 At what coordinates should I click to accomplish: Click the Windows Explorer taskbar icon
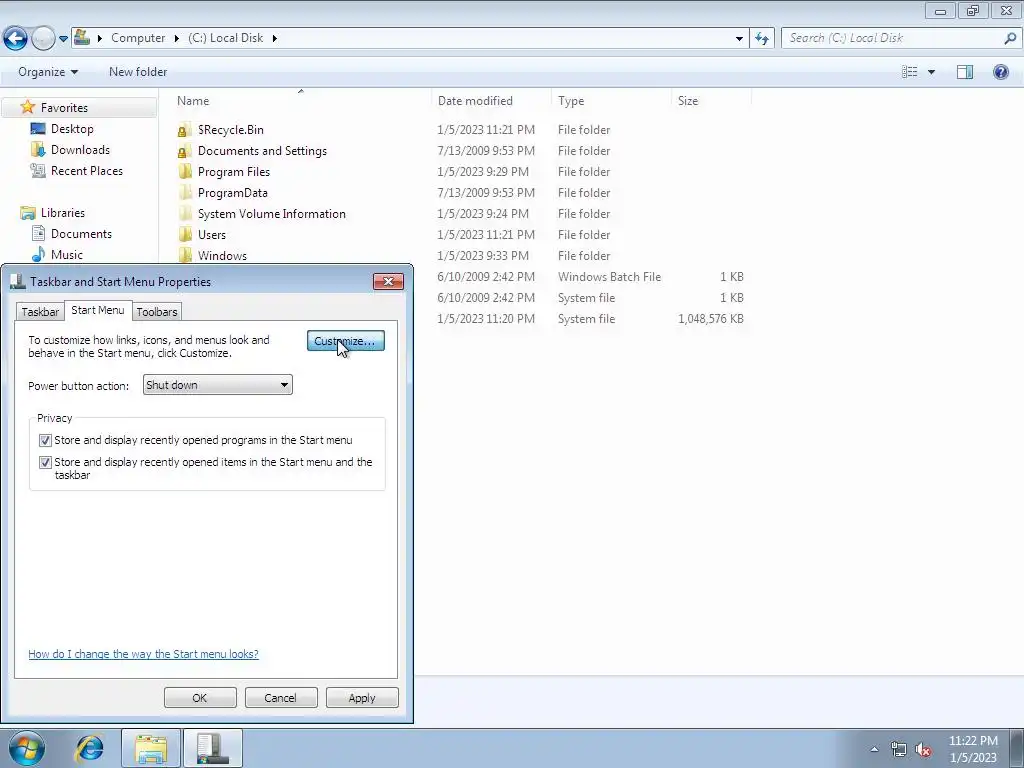(x=152, y=748)
